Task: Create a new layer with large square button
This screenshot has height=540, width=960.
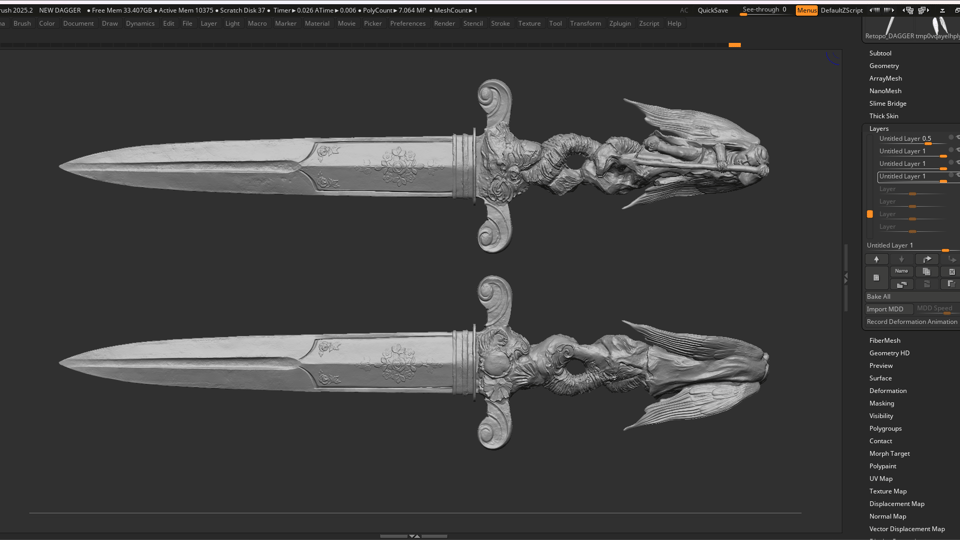Action: [x=876, y=277]
